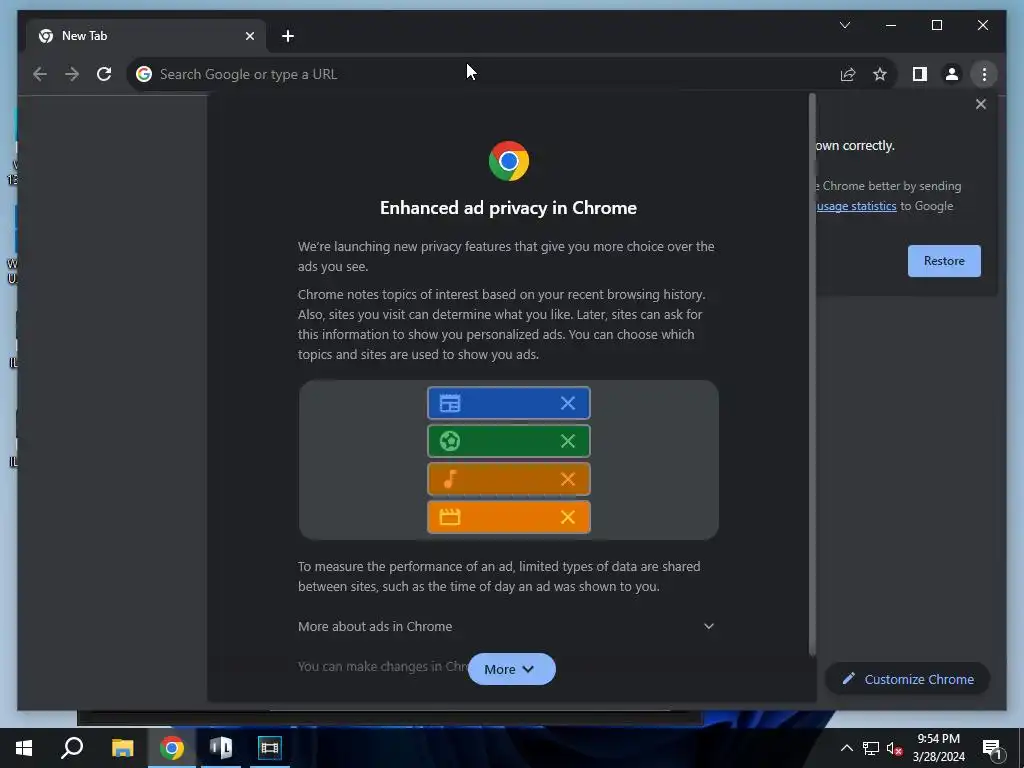Click the Enhanced ad privacy in Chrome heading
This screenshot has width=1024, height=768.
[508, 208]
